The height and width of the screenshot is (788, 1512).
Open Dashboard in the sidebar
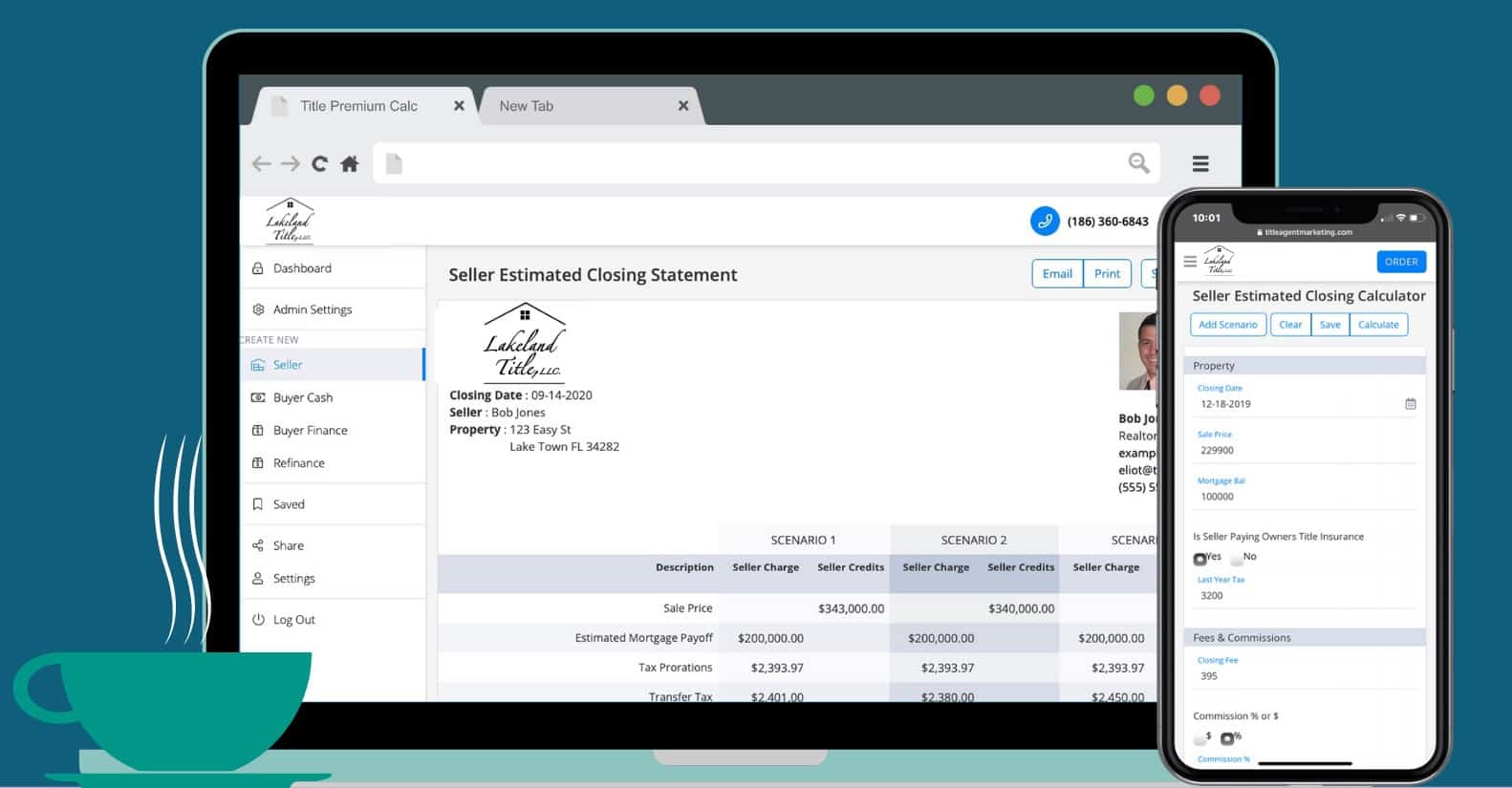(333, 268)
